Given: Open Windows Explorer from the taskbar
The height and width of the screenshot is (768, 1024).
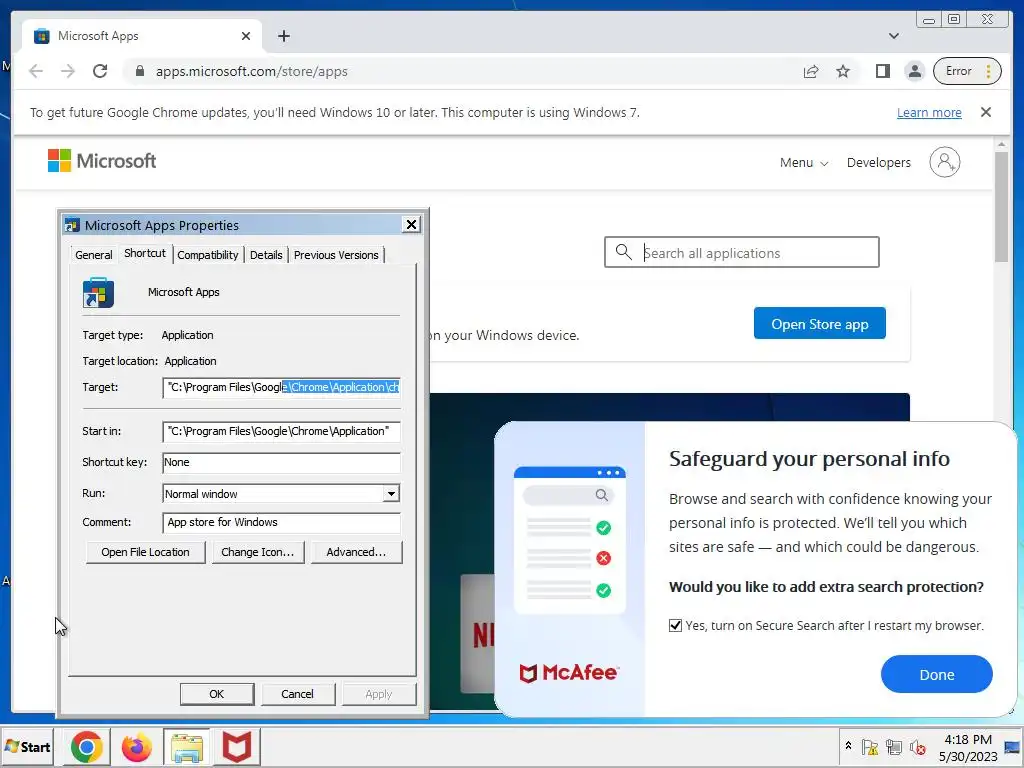Looking at the screenshot, I should tap(187, 747).
